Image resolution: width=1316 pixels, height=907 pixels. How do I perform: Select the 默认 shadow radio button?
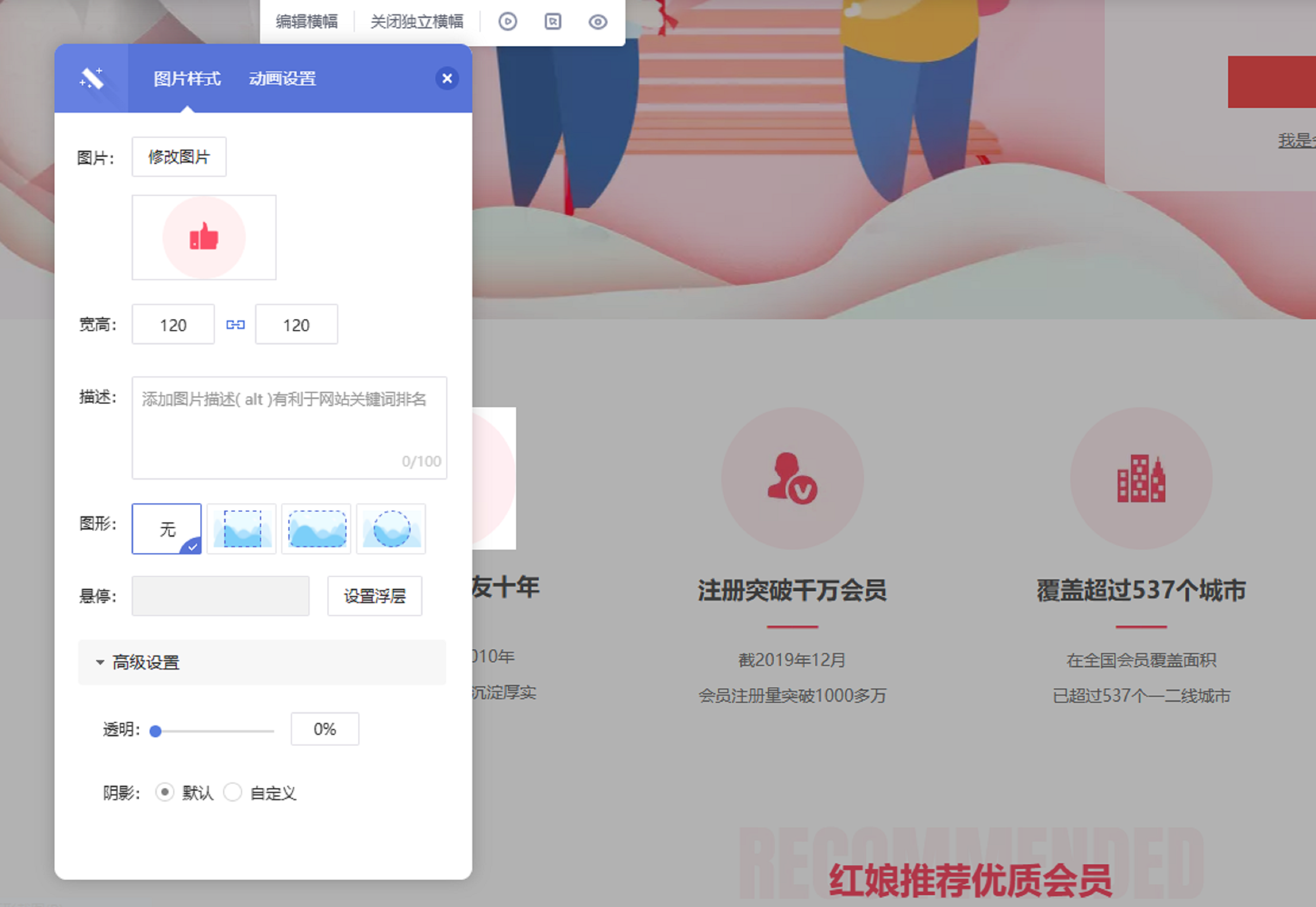click(165, 792)
